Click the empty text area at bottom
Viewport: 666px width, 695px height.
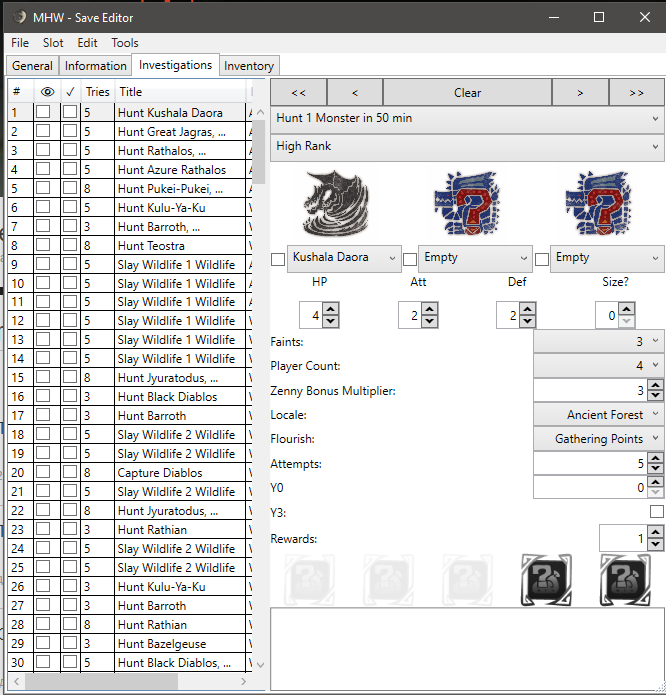click(467, 649)
